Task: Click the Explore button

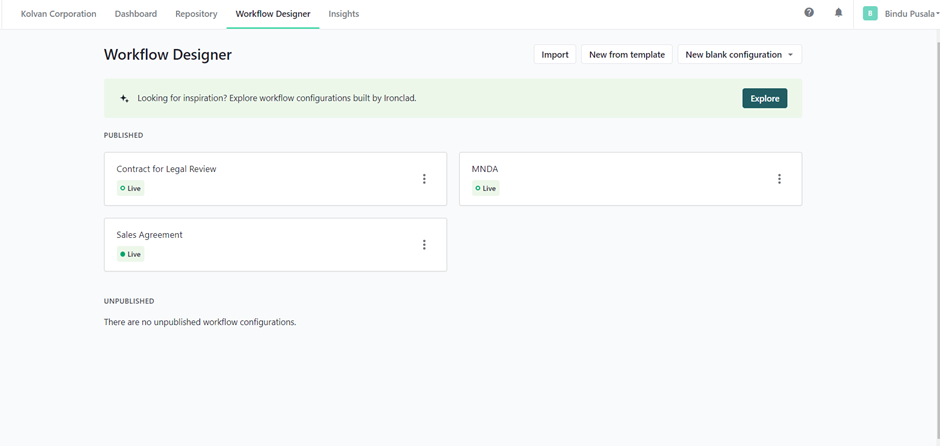Action: [x=764, y=98]
